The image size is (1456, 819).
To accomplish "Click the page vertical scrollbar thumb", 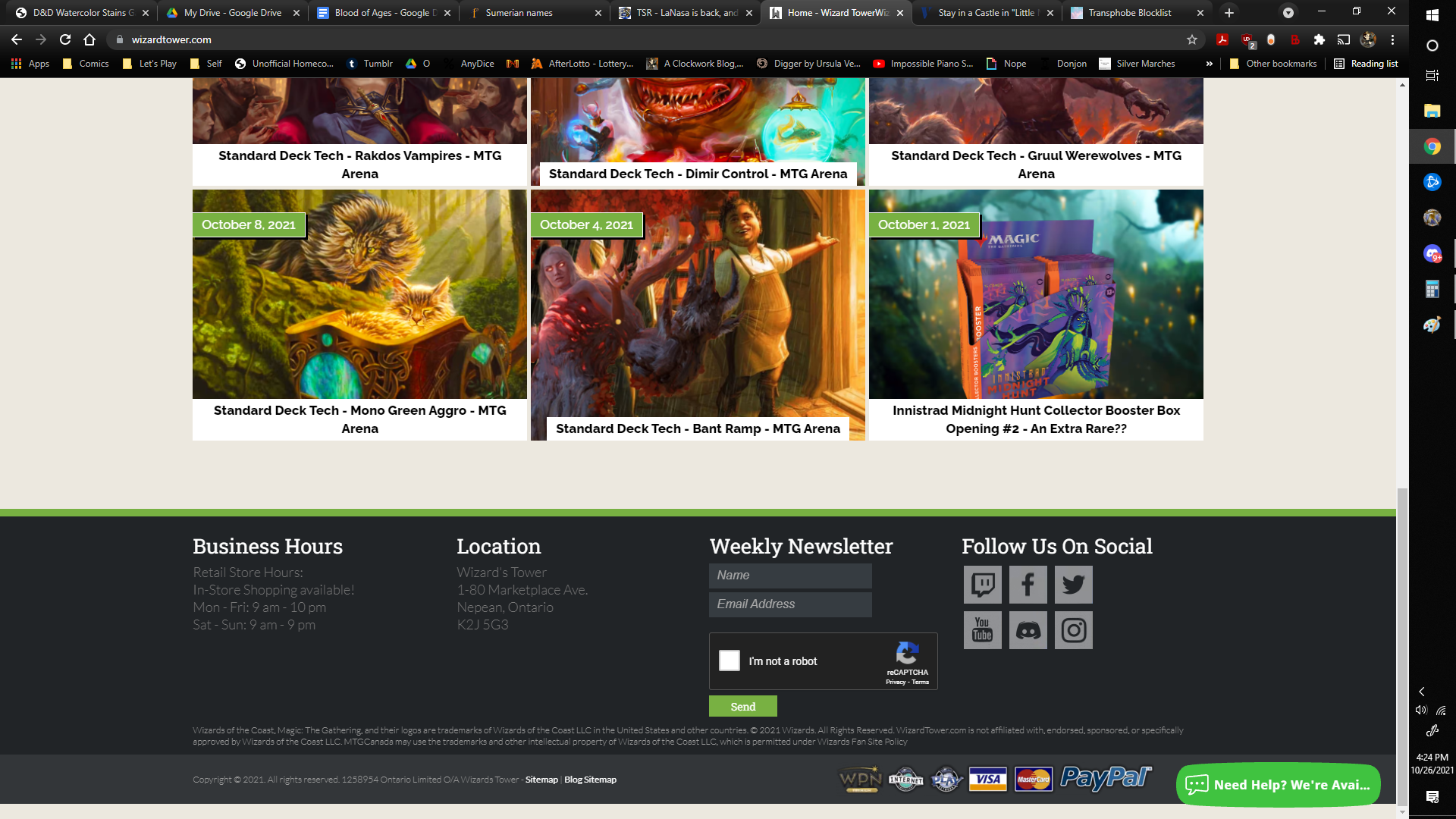I will (1402, 646).
